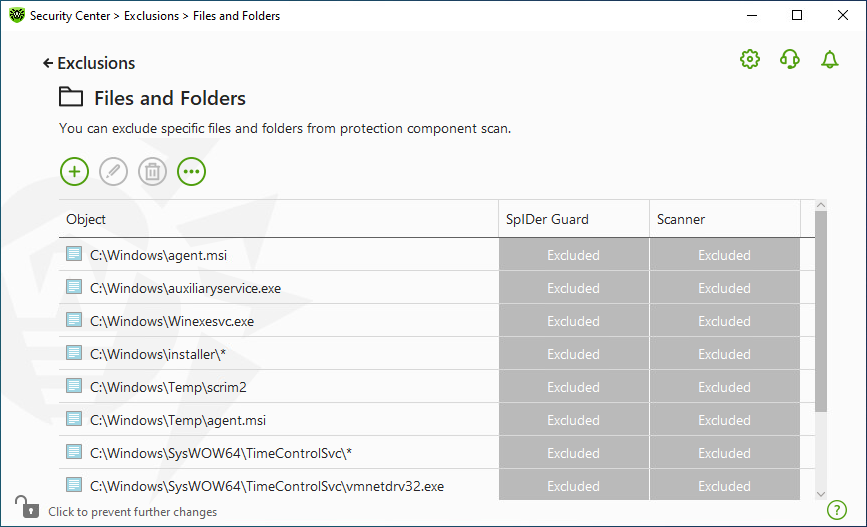Click SpIDer Guard Excluded cell for vmnetdrv32.exe

click(574, 485)
